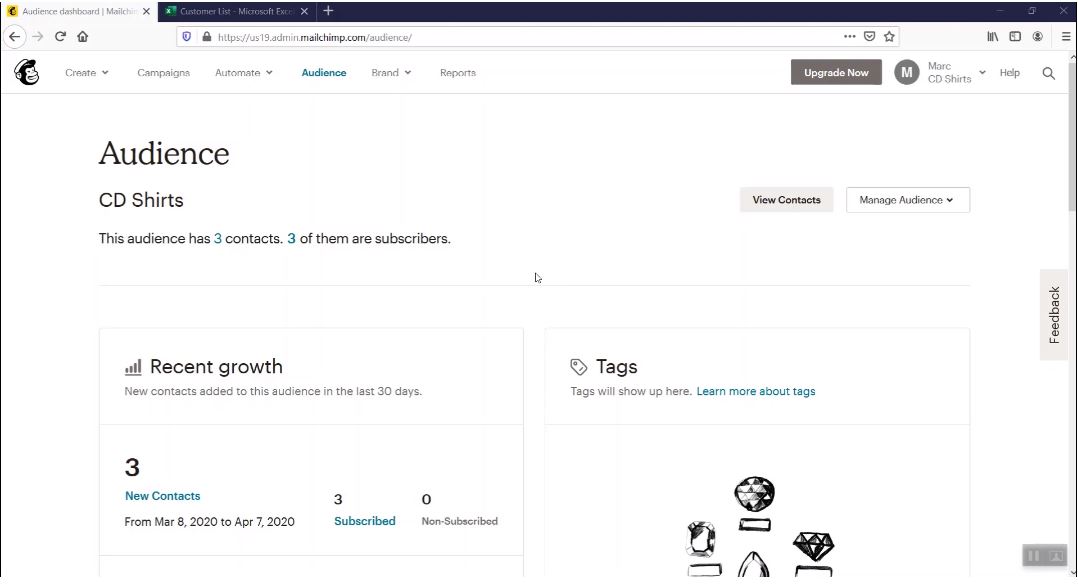Click the New Contacts link
The width and height of the screenshot is (1078, 586).
click(x=162, y=496)
